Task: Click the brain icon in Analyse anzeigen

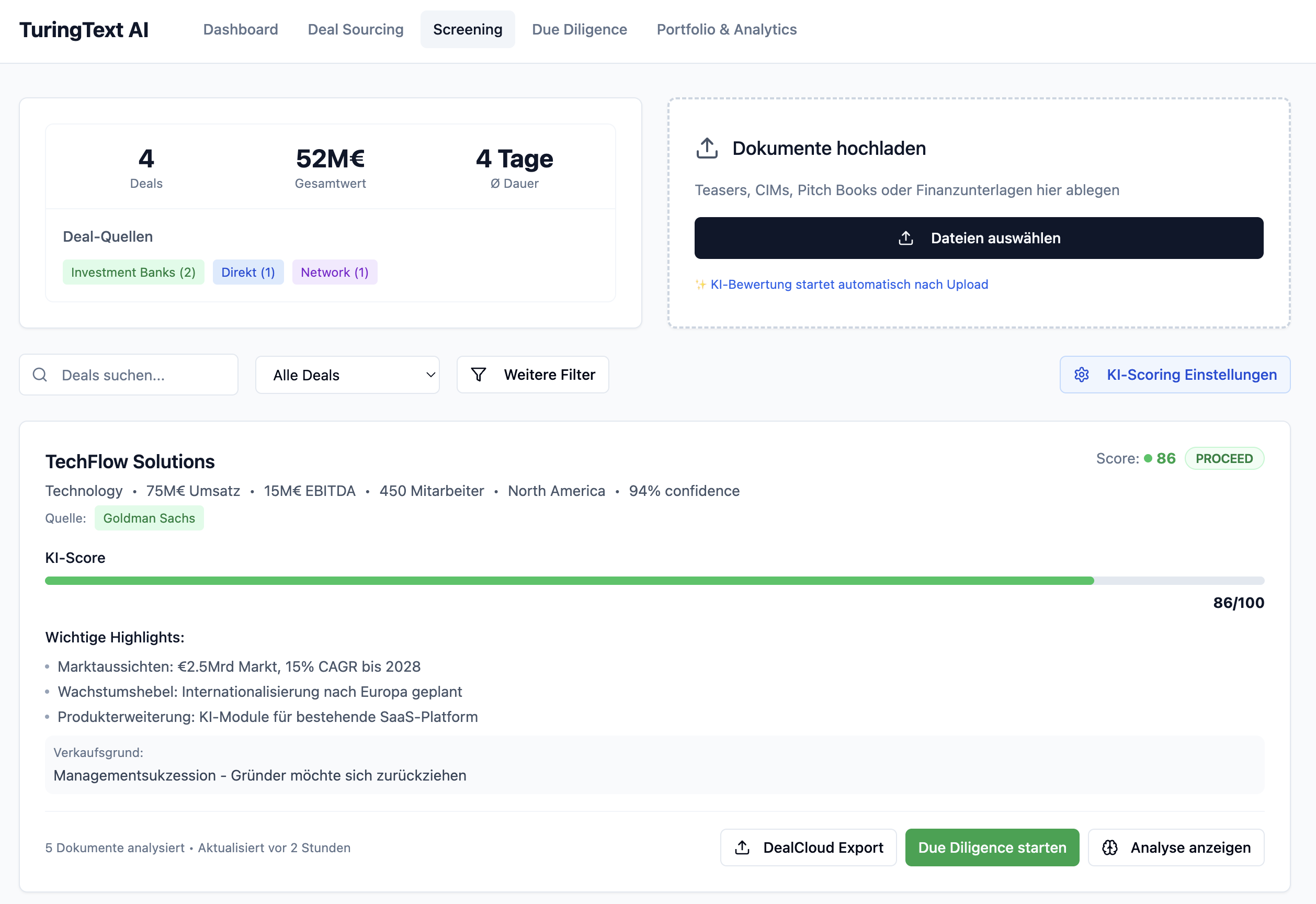Action: 1109,847
